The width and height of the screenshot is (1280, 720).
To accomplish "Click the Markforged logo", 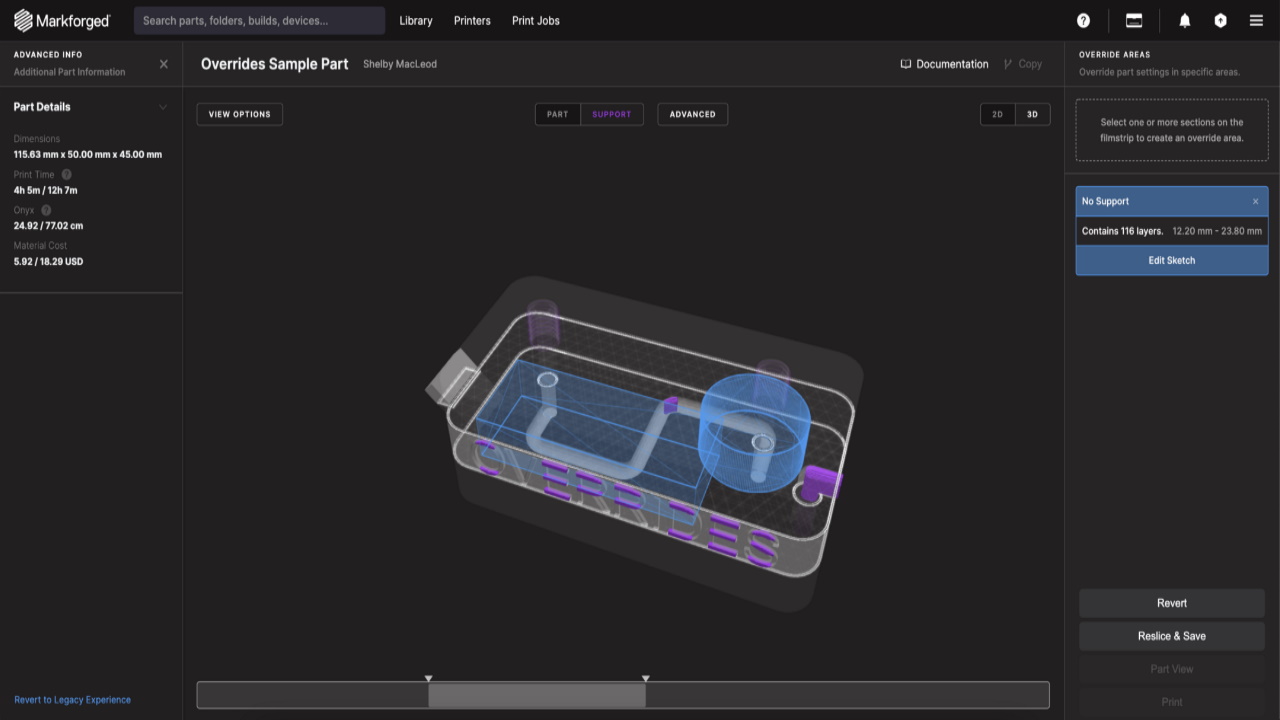I will (x=62, y=20).
